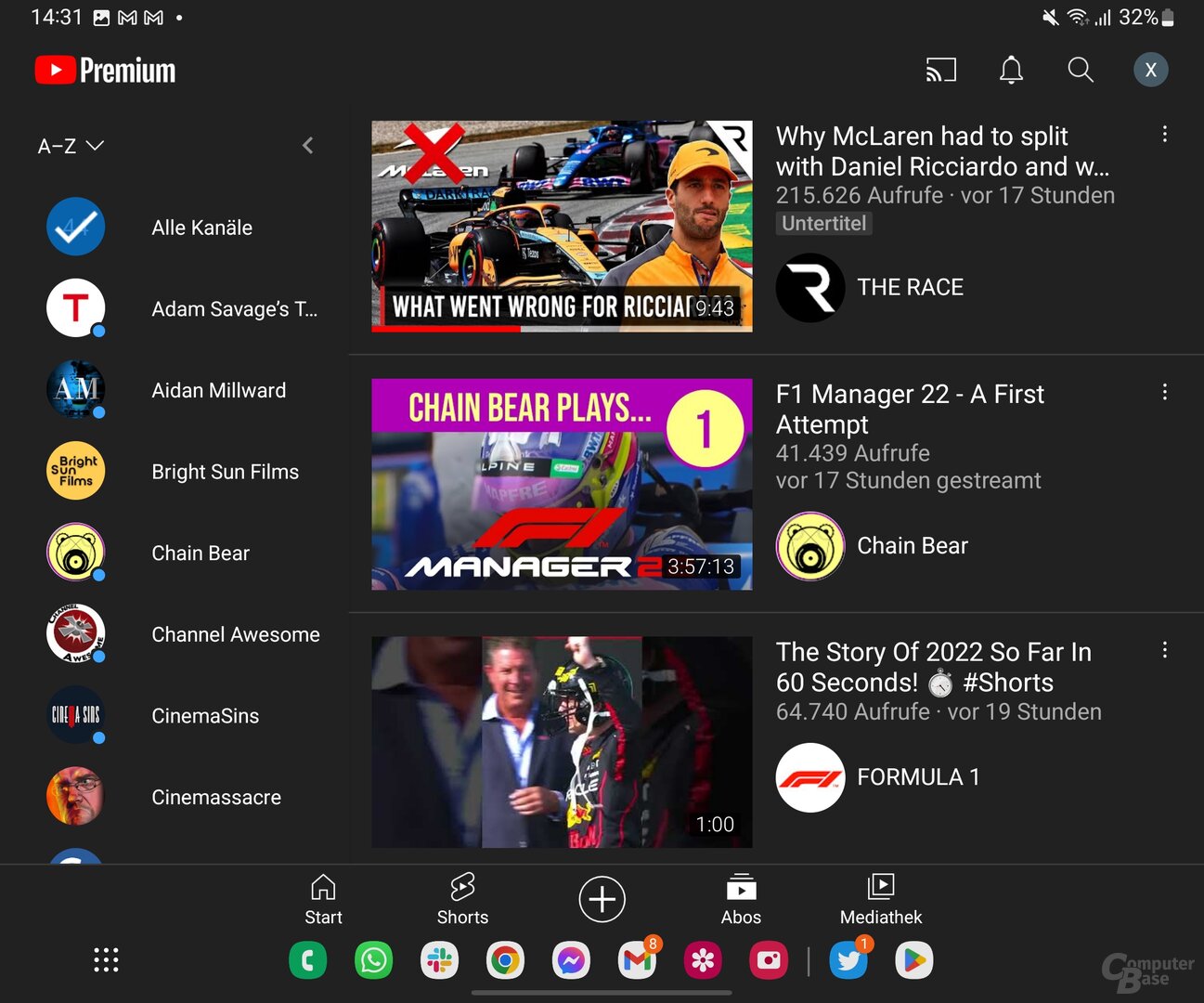The width and height of the screenshot is (1204, 1003).
Task: Play the F1 Manager 22 video thumbnail
Action: 562,484
